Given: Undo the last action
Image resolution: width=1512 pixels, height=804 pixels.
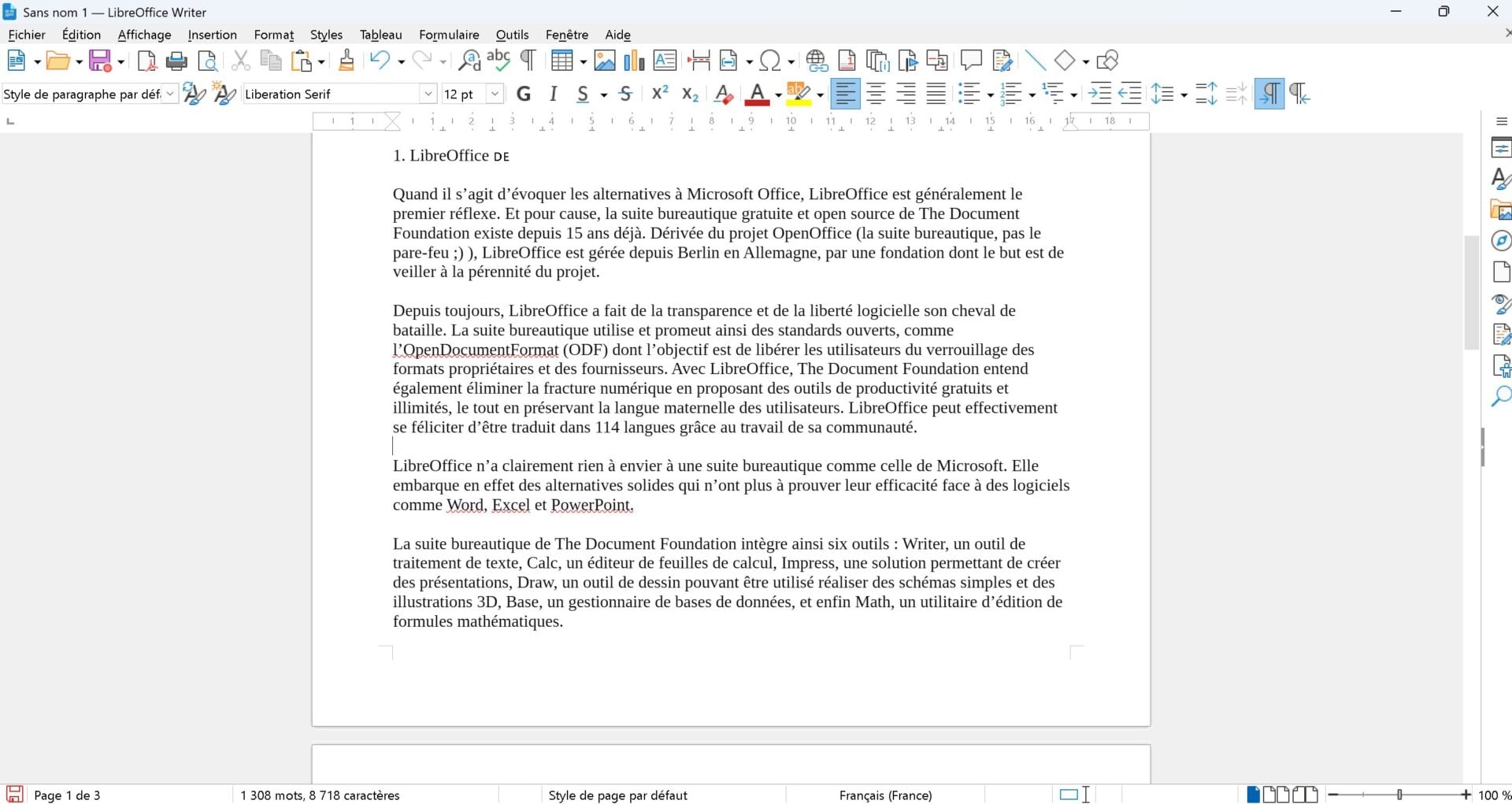Looking at the screenshot, I should coord(380,61).
